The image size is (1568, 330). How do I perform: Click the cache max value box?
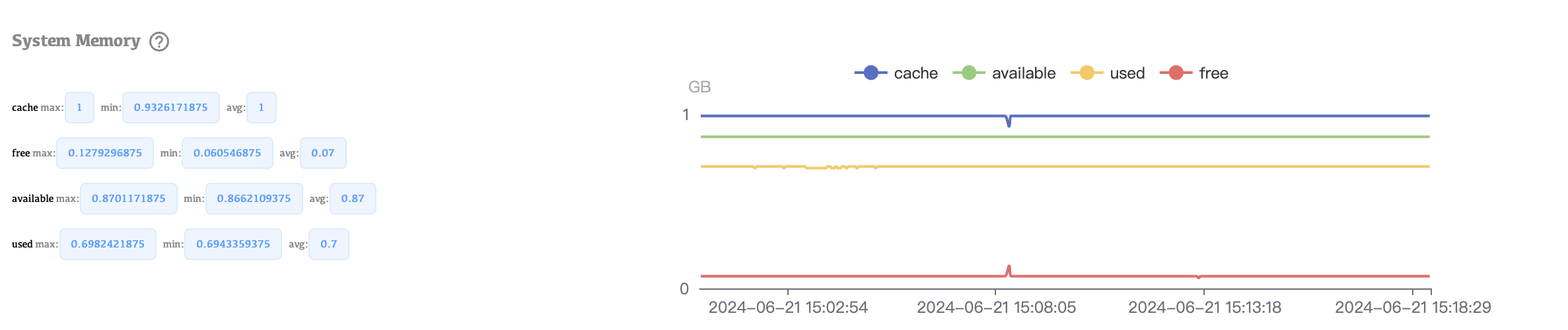coord(79,108)
